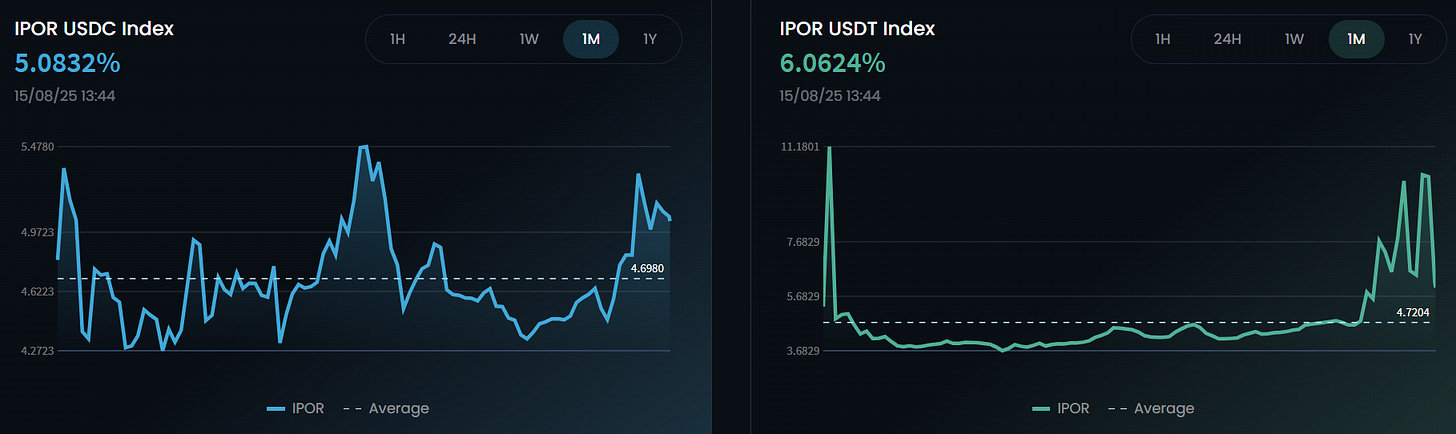Viewport: 1456px width, 434px height.
Task: Select 1Y range on USDT Index chart
Action: [1415, 39]
